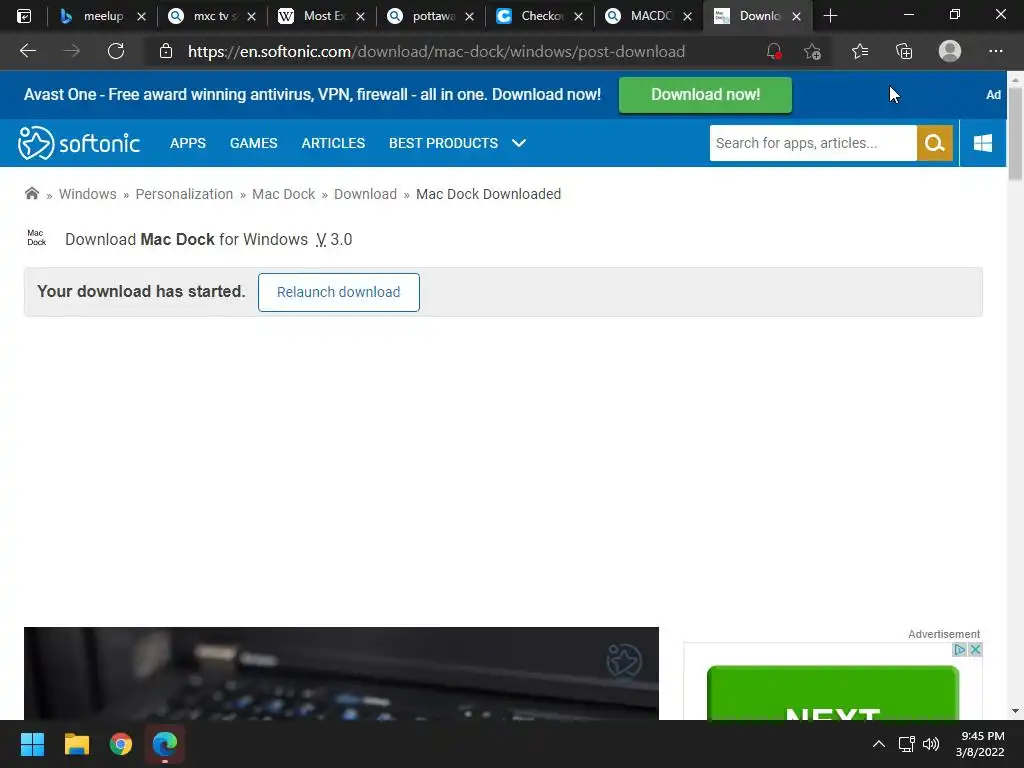
Task: Click the Mac Dock app icon
Action: point(37,238)
